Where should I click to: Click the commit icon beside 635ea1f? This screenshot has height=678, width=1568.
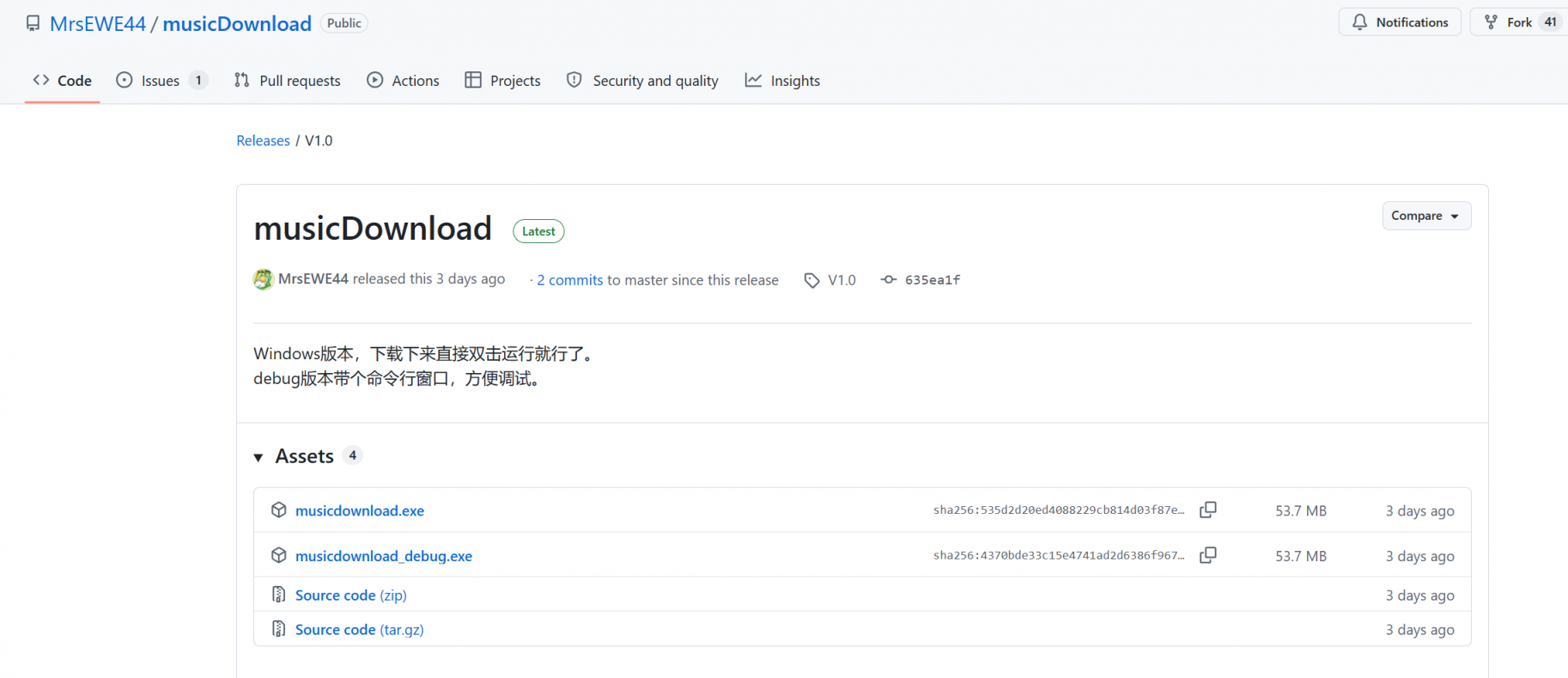coord(889,280)
